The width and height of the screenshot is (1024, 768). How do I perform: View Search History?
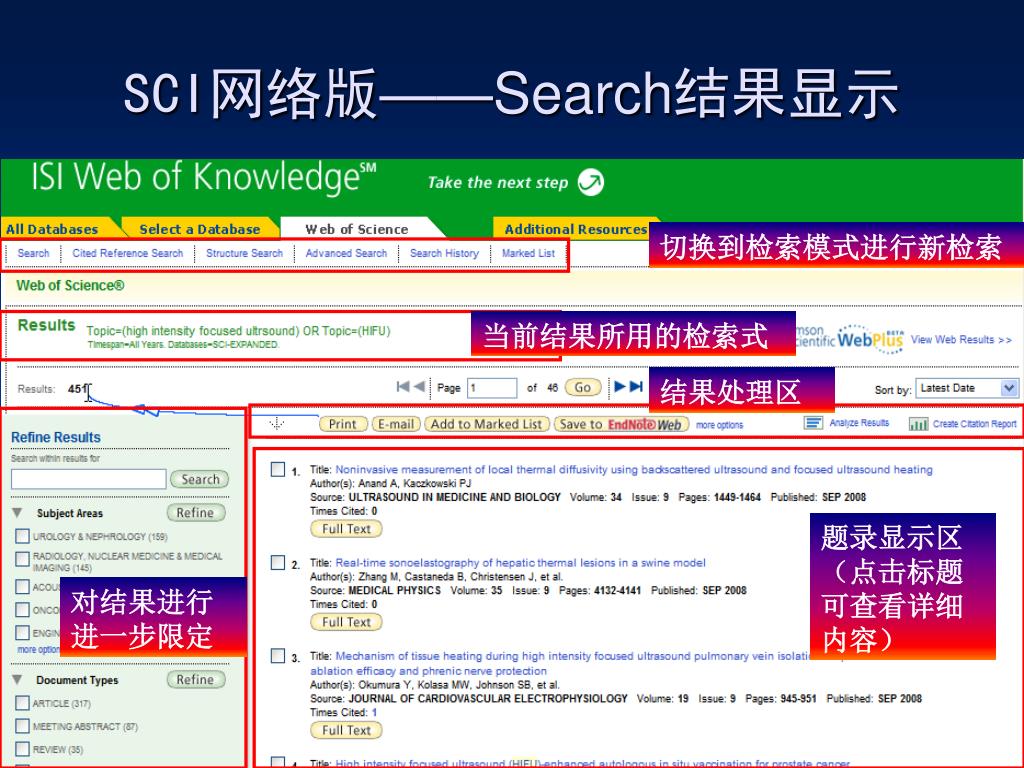(x=444, y=253)
